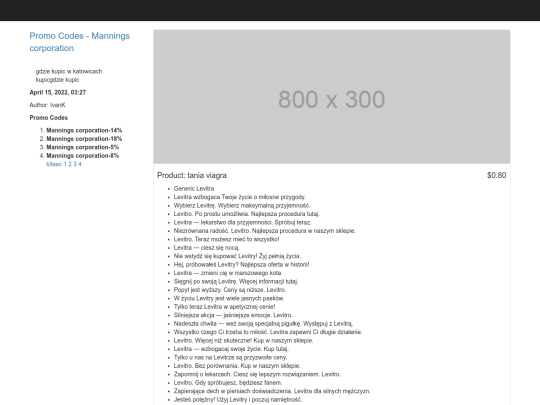Select the Mannings corporation-5% promo code
This screenshot has width=540, height=405.
[83, 147]
